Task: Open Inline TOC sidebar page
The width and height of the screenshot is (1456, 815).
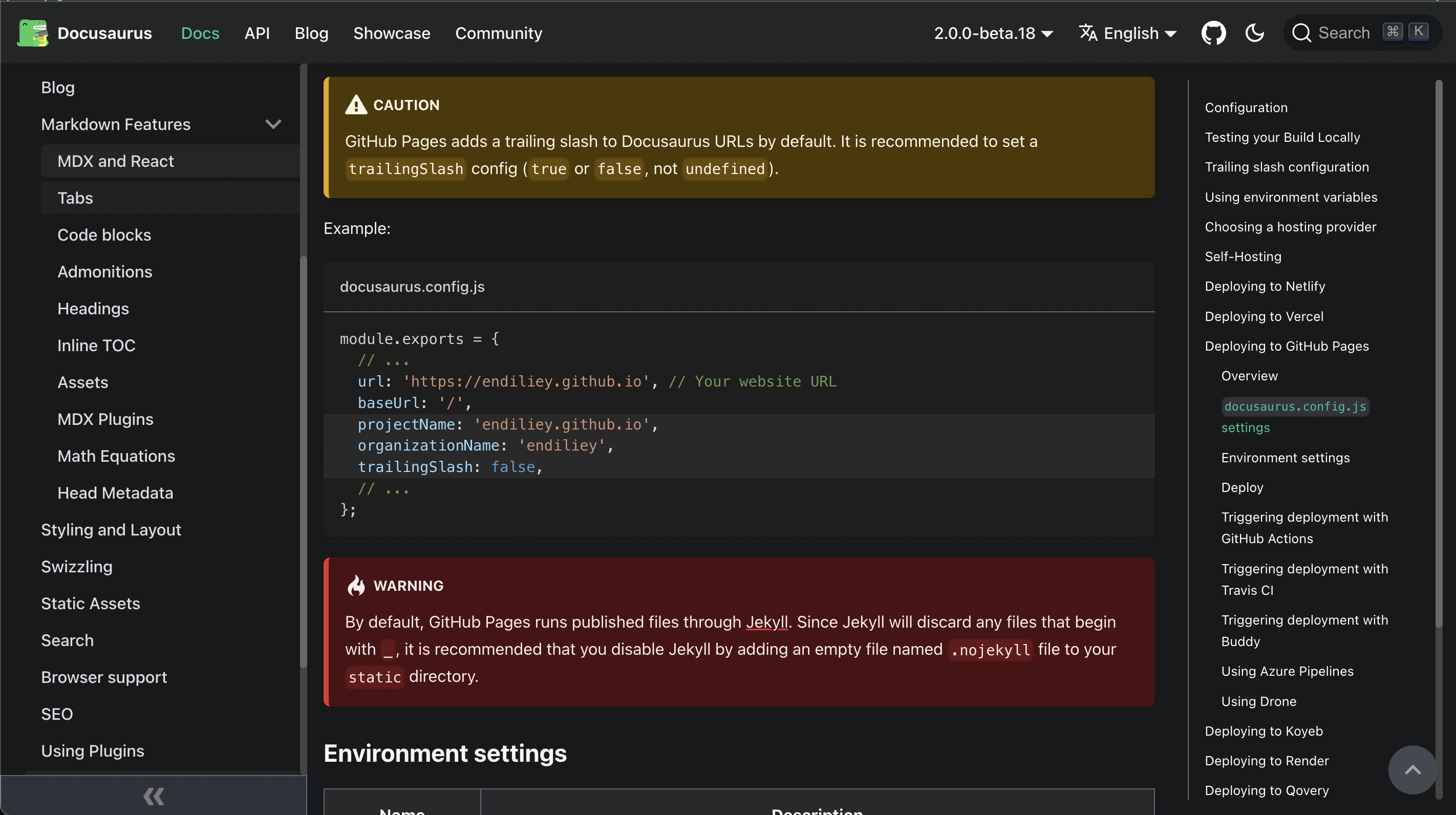Action: [x=169, y=346]
